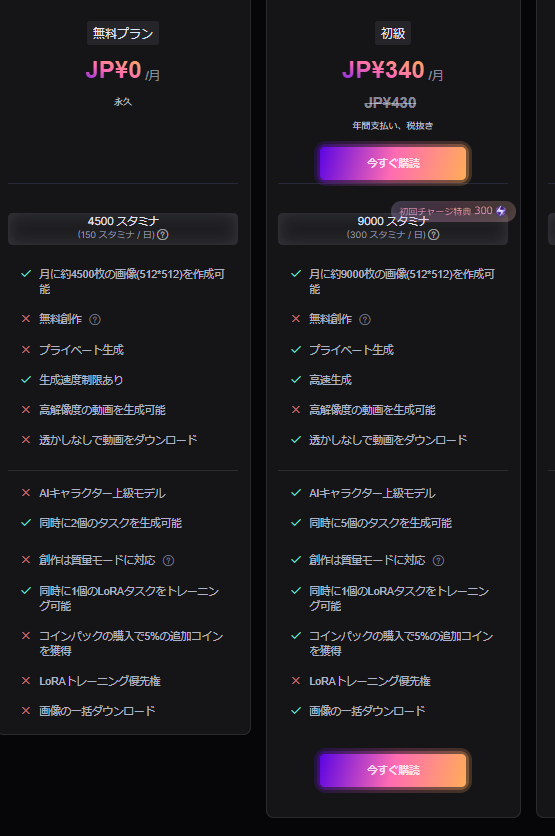Click the 4500 スタミナ box
Image resolution: width=555 pixels, height=836 pixels.
click(123, 229)
